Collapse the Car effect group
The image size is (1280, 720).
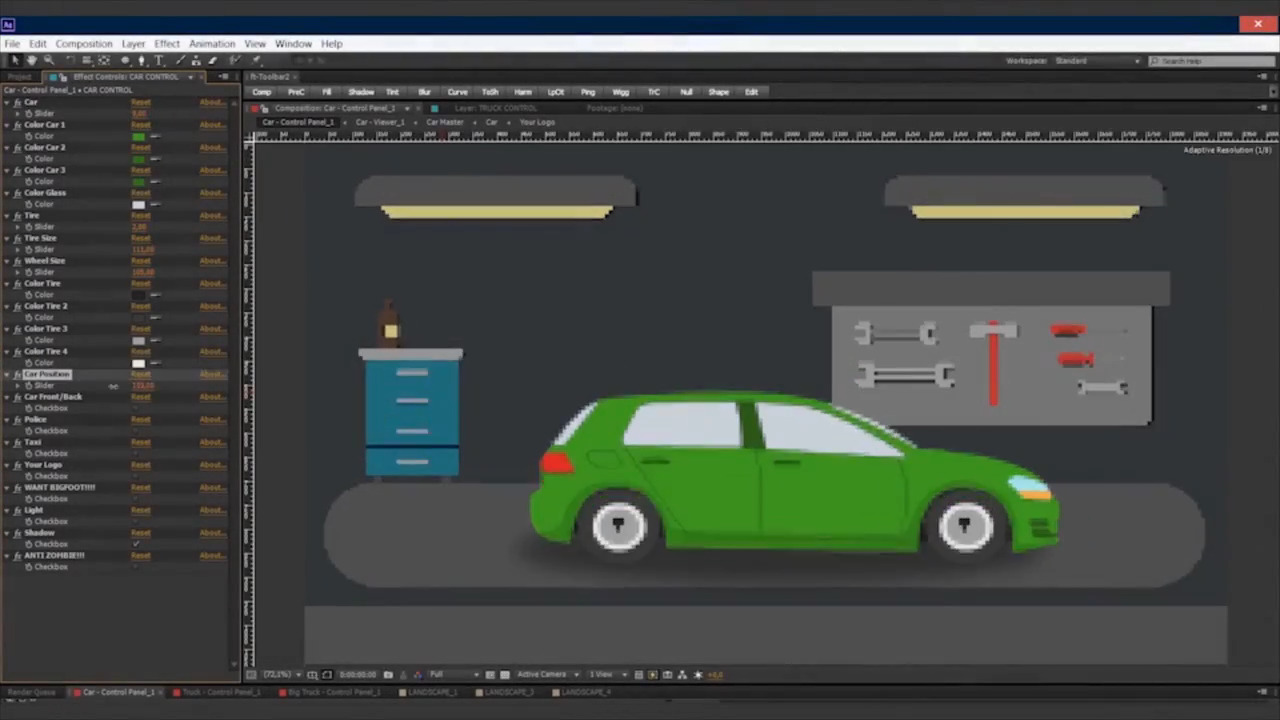pos(6,102)
